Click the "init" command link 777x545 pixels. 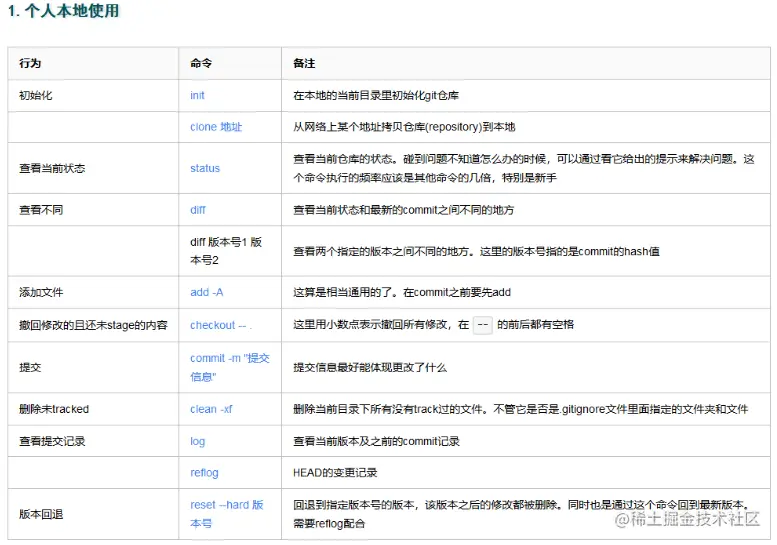pyautogui.click(x=197, y=95)
